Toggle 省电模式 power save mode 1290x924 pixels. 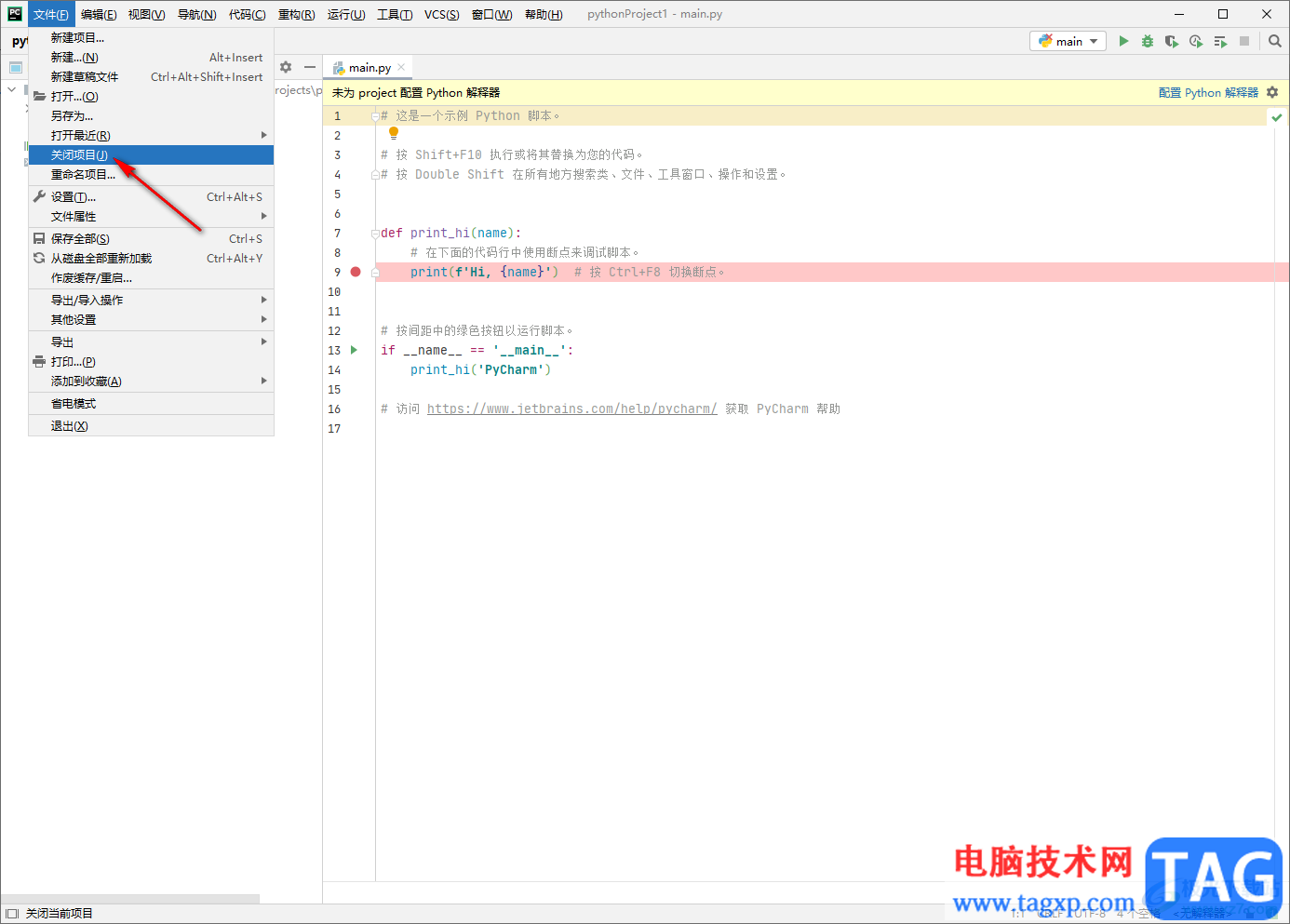(151, 404)
